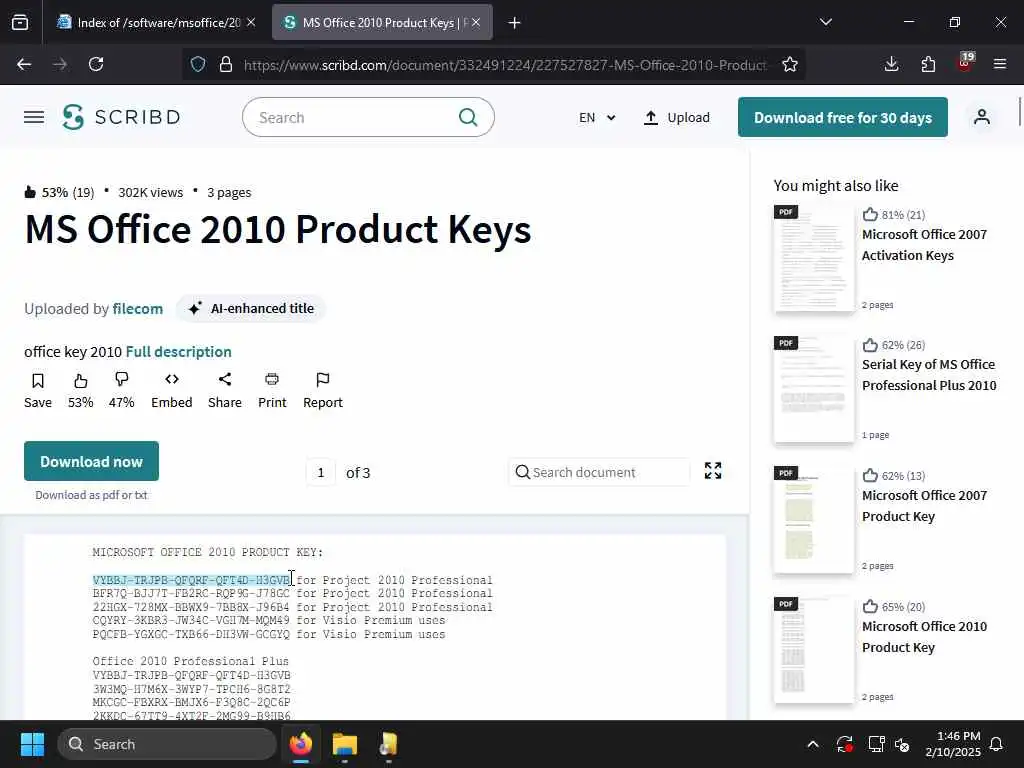Image resolution: width=1024 pixels, height=768 pixels.
Task: Click the page number box showing 1
Action: tap(321, 472)
